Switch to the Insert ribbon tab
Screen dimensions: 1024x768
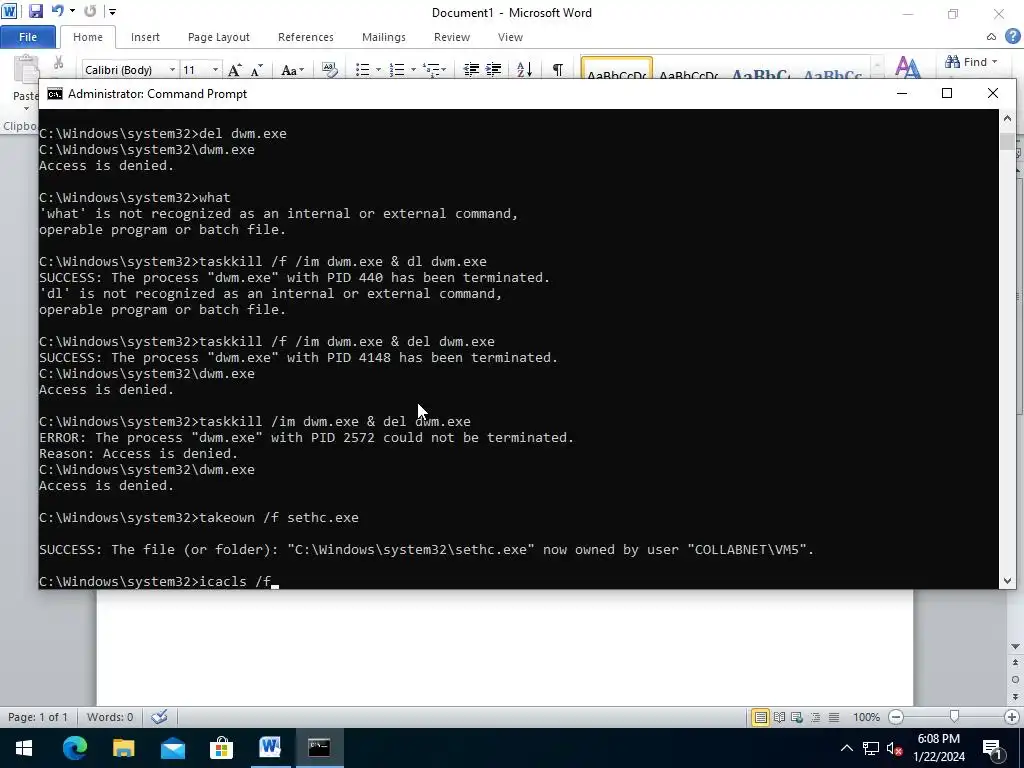click(x=145, y=37)
